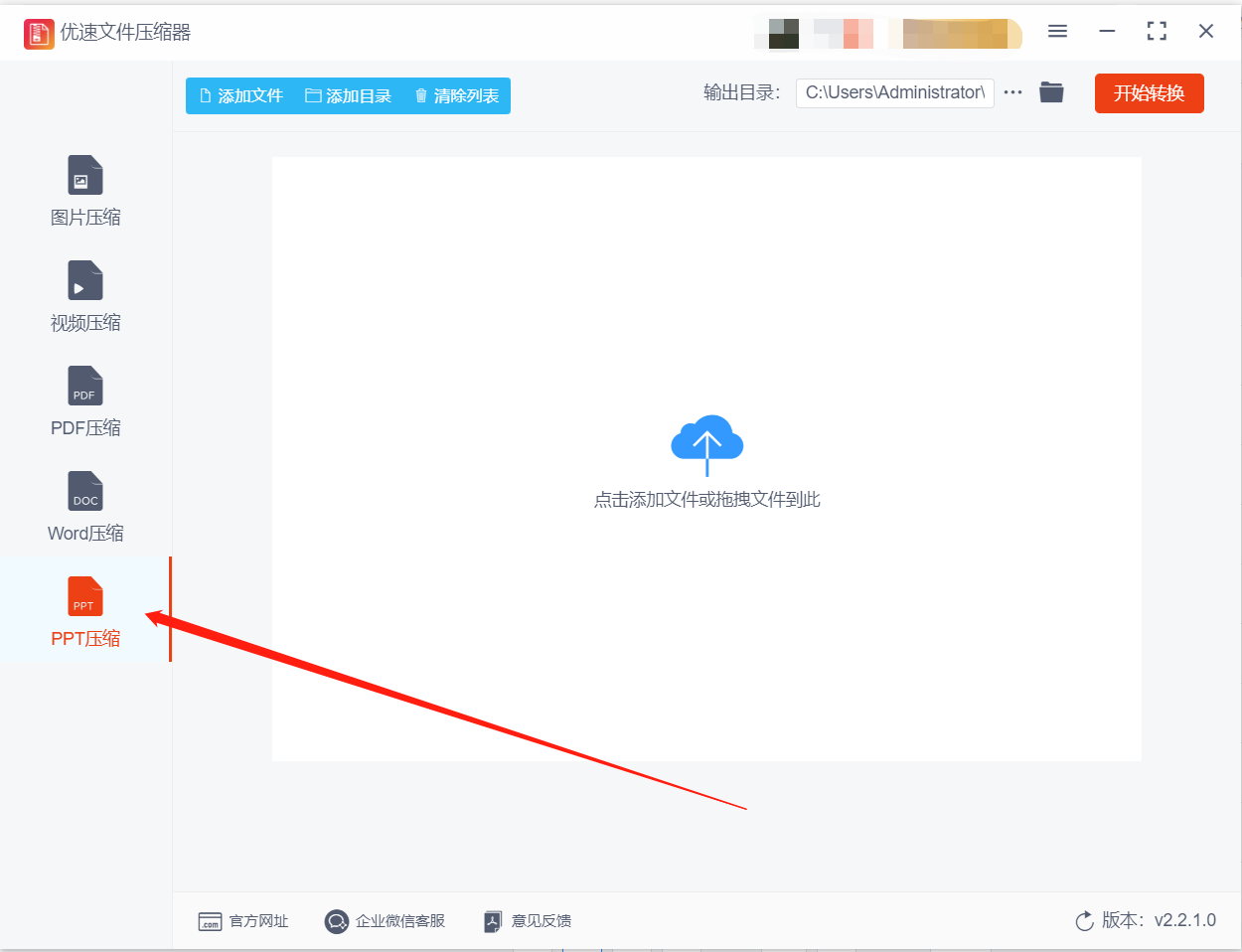Image resolution: width=1242 pixels, height=952 pixels.
Task: Click the output directory path field
Action: 895,92
